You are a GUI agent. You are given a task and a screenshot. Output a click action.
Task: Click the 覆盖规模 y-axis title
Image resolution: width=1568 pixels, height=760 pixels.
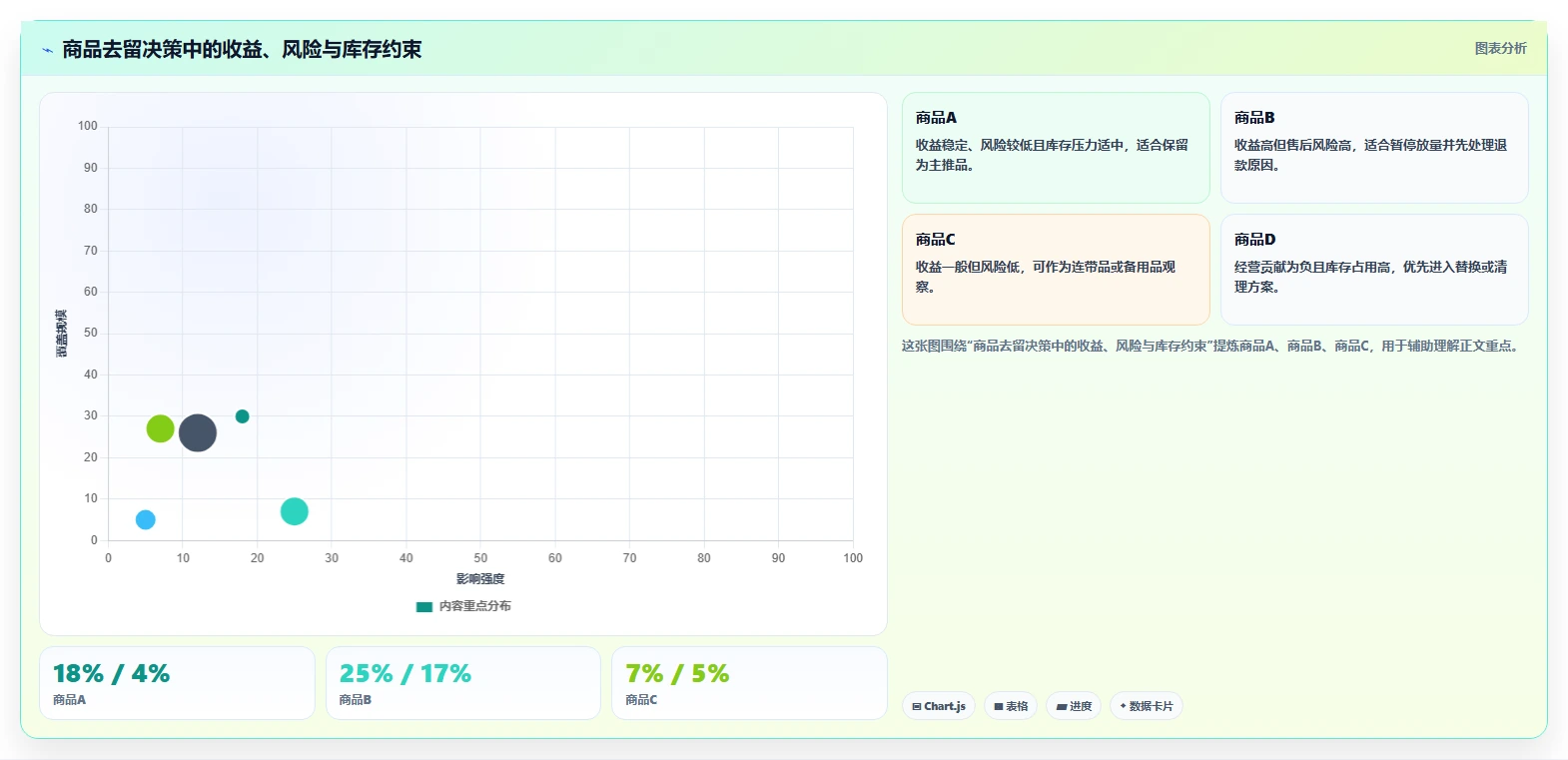coord(62,334)
